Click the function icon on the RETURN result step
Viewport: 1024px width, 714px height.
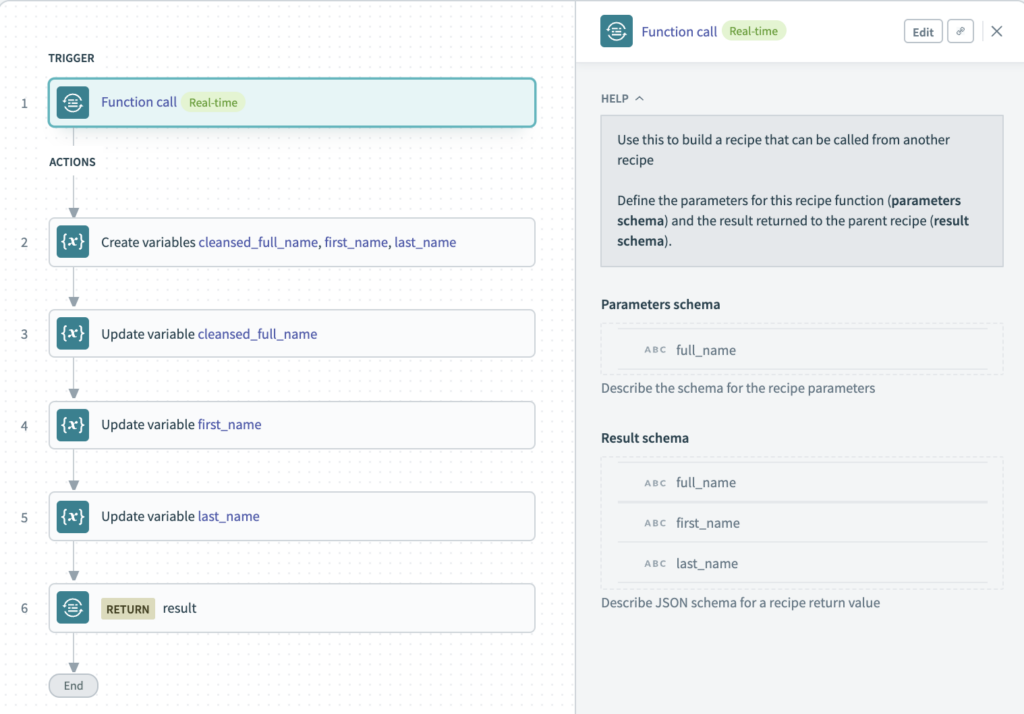72,608
